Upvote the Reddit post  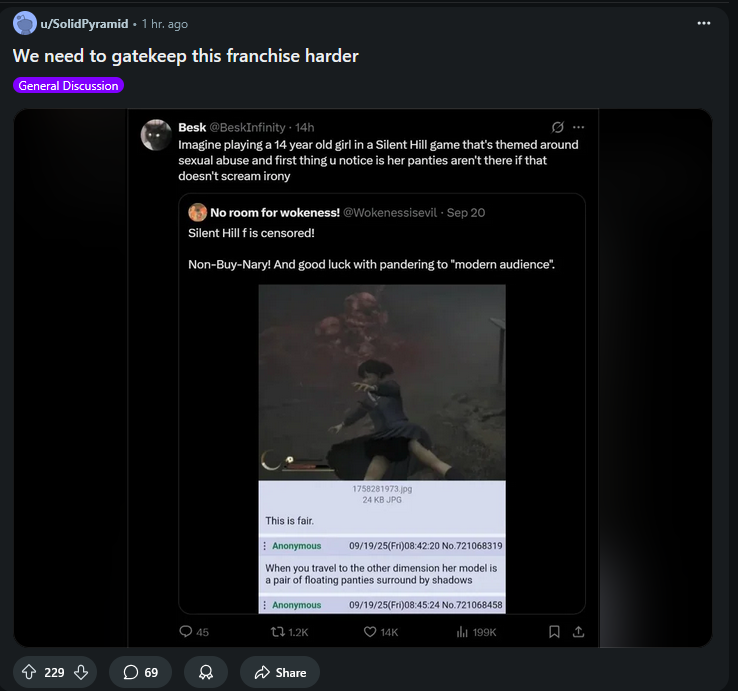click(29, 672)
